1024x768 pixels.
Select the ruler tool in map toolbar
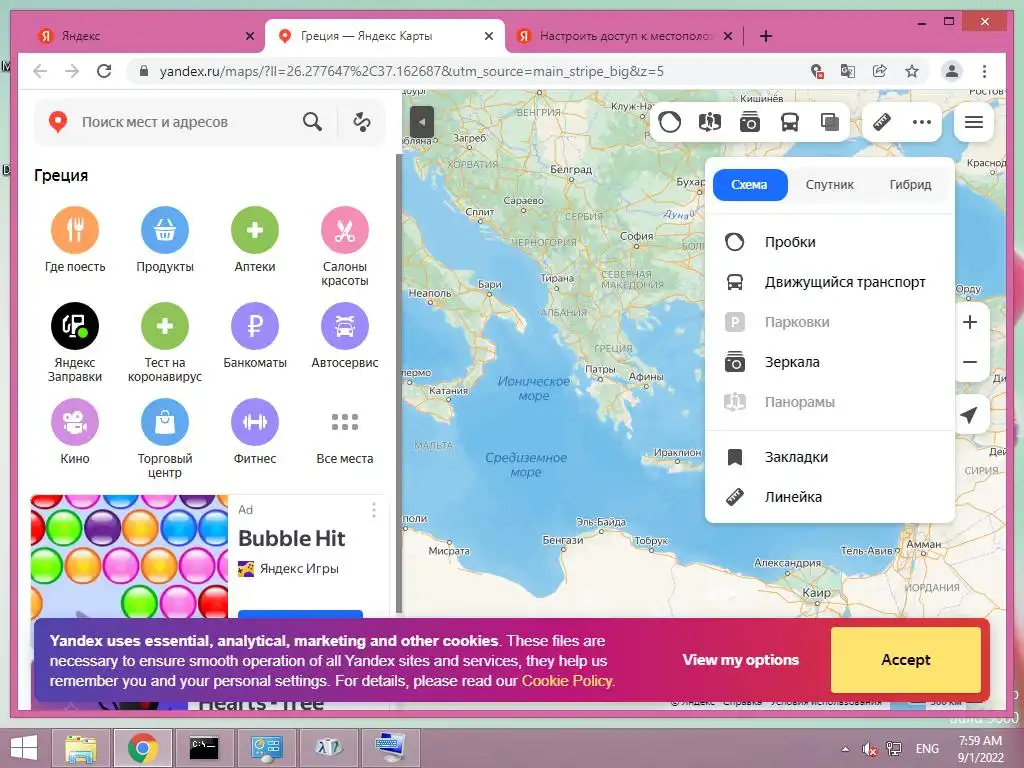point(882,121)
